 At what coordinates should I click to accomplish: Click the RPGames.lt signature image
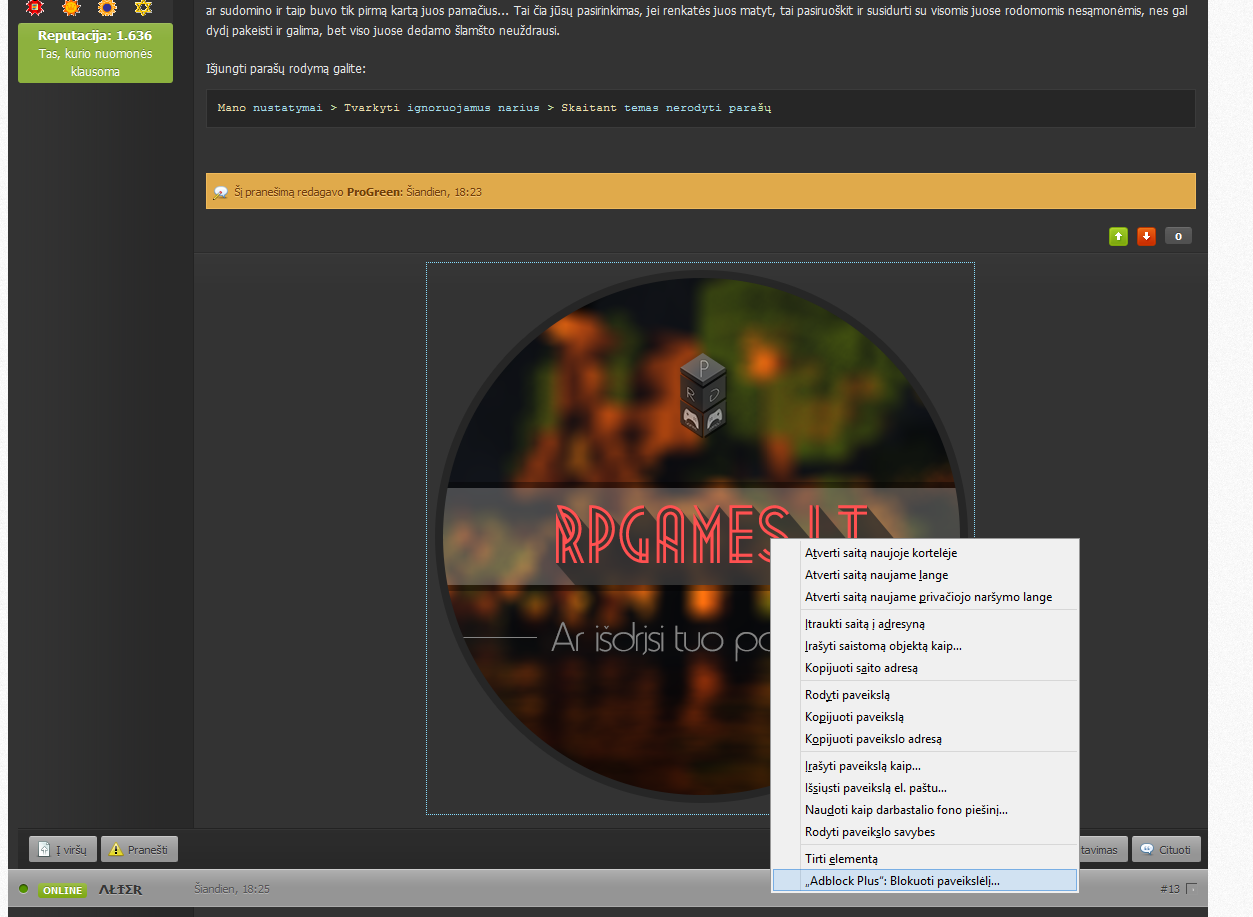click(700, 538)
